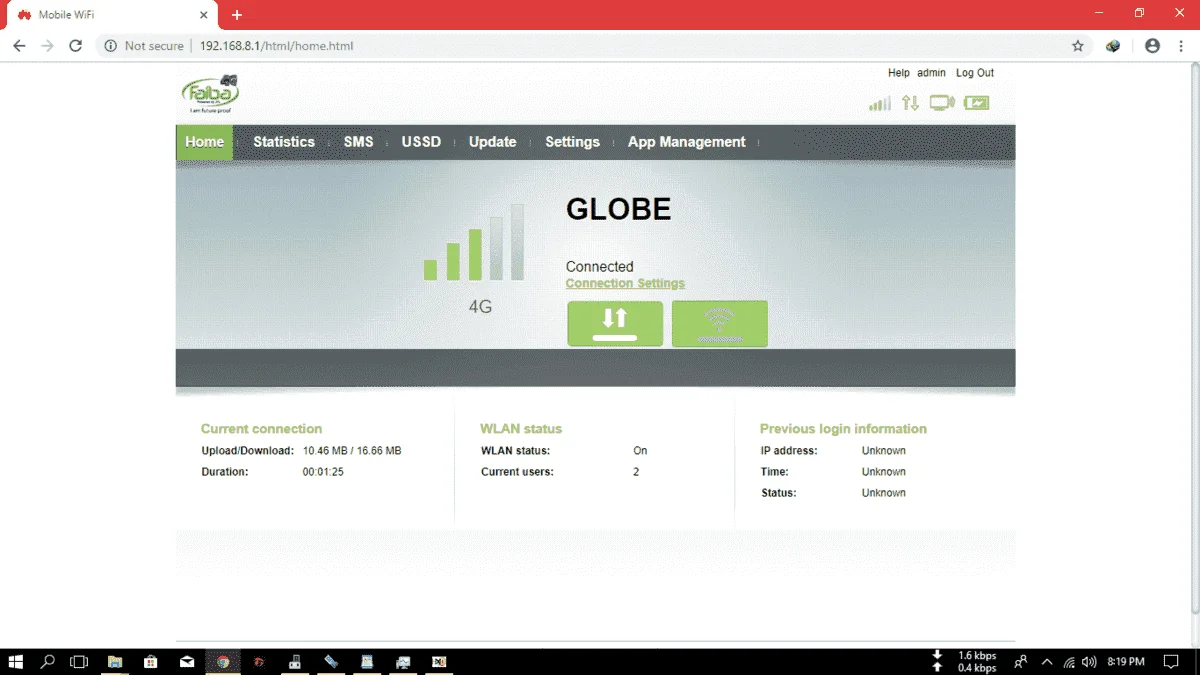1200x675 pixels.
Task: Click the admin user link
Action: [x=931, y=73]
